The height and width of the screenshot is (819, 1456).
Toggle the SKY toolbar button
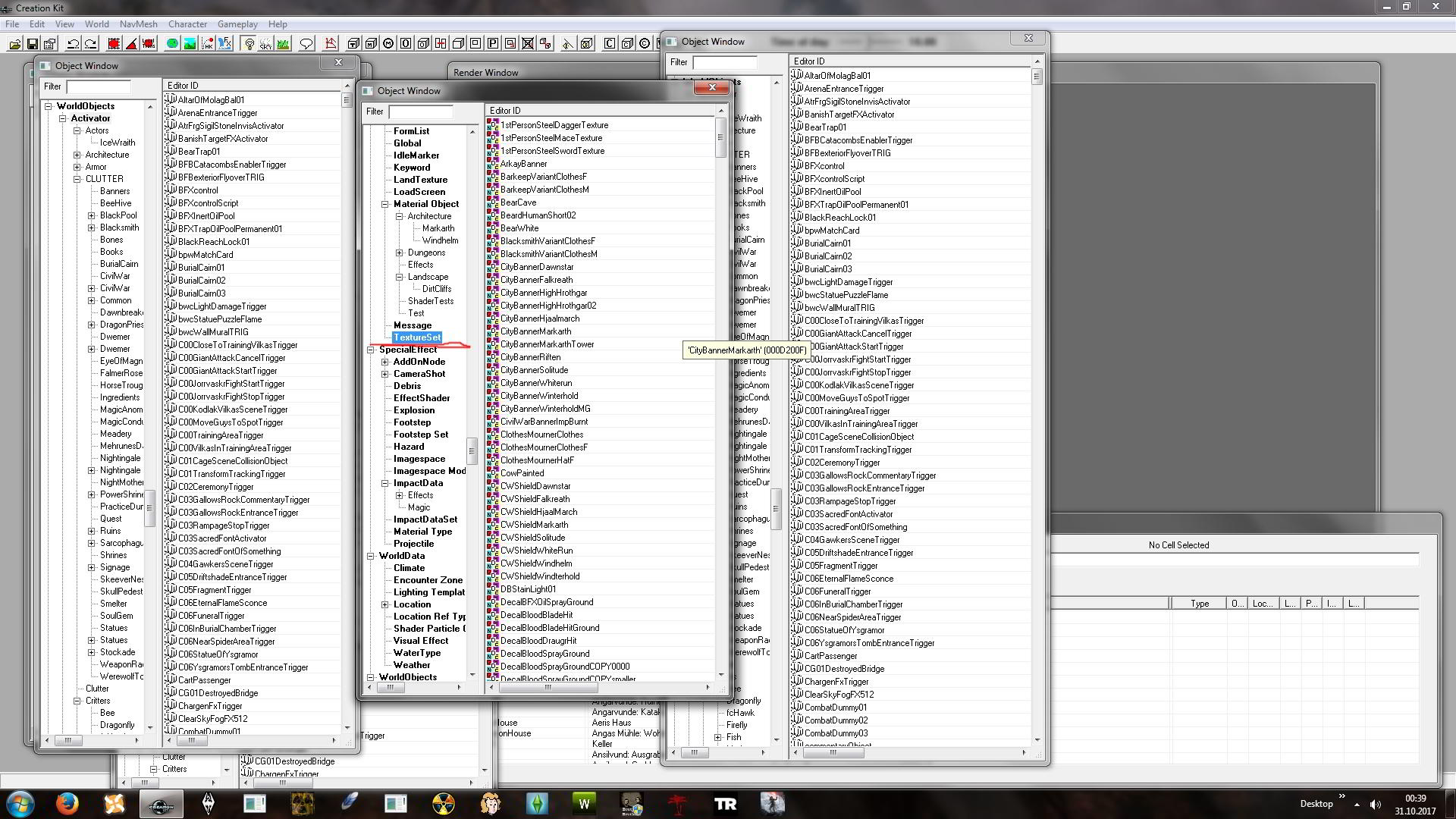coord(265,44)
